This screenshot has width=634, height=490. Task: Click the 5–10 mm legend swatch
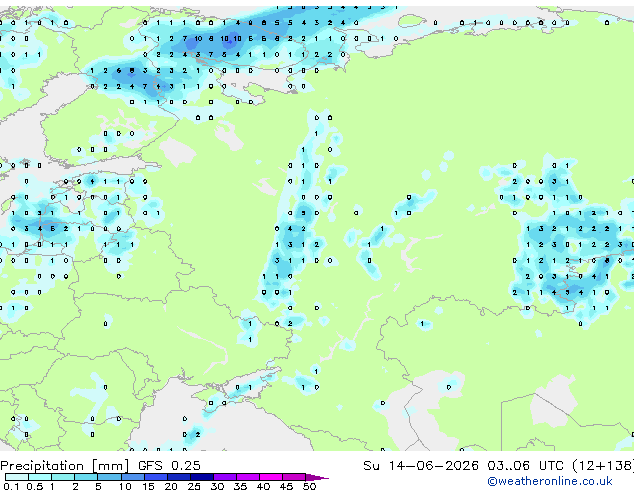coord(109,477)
